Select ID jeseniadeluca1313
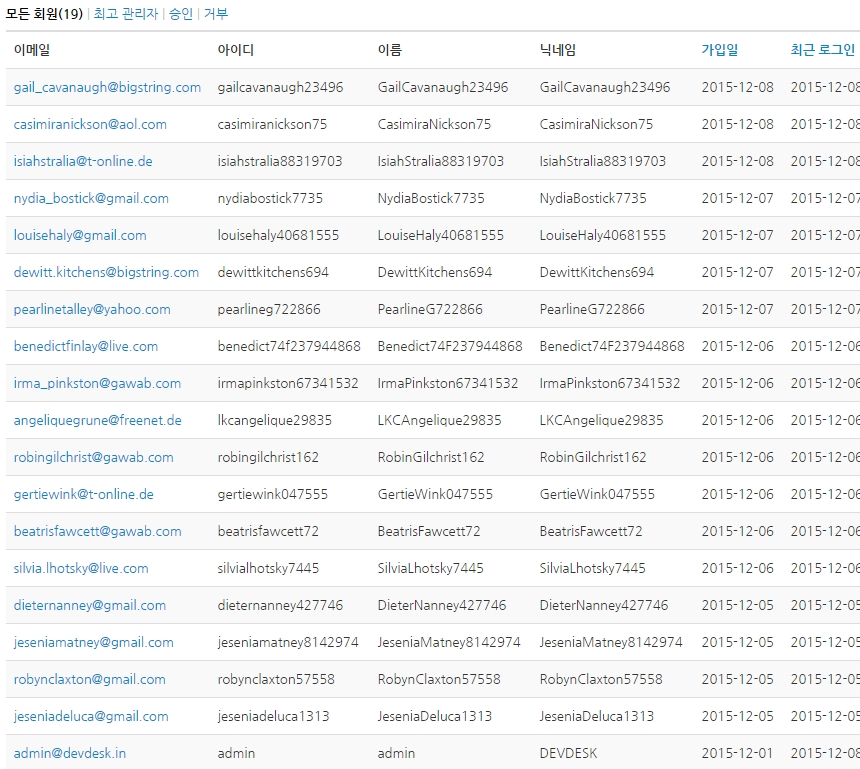 (x=273, y=717)
